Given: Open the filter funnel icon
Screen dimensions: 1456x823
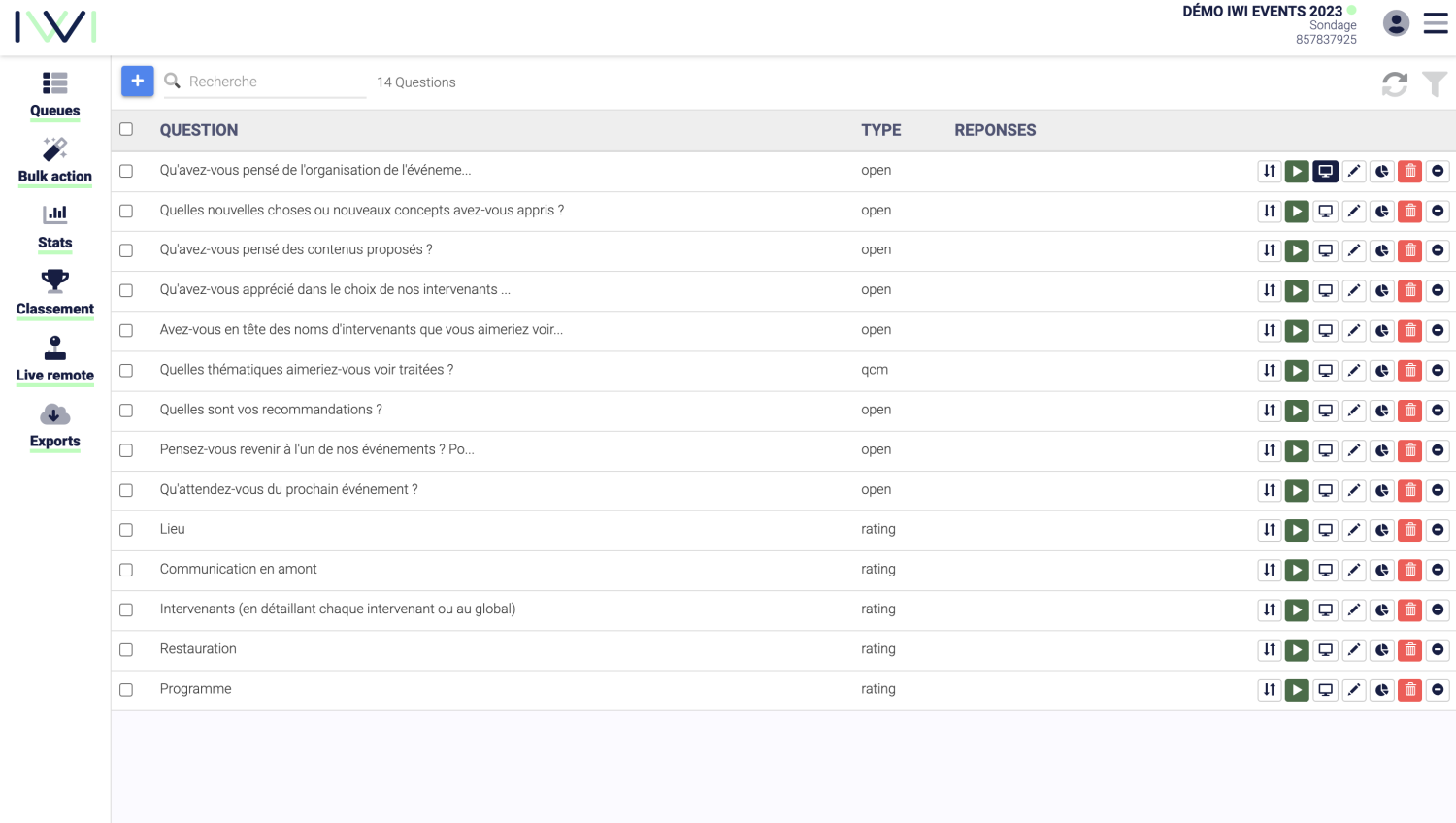Looking at the screenshot, I should [x=1435, y=84].
